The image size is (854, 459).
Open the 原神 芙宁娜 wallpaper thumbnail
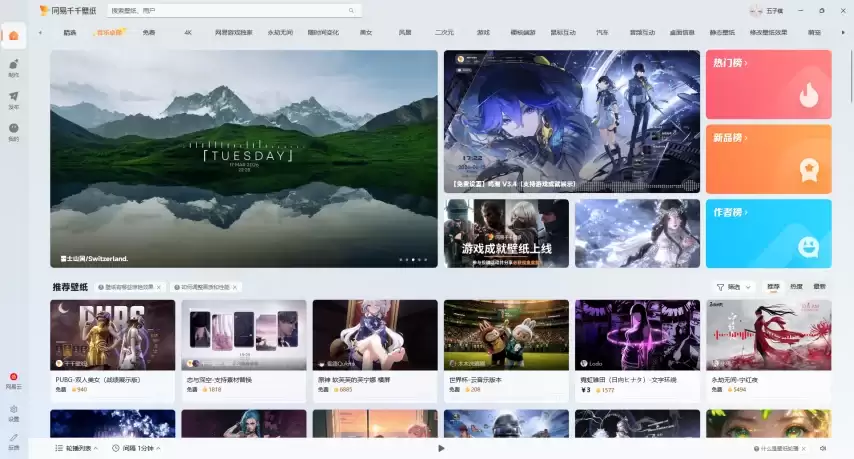(375, 335)
